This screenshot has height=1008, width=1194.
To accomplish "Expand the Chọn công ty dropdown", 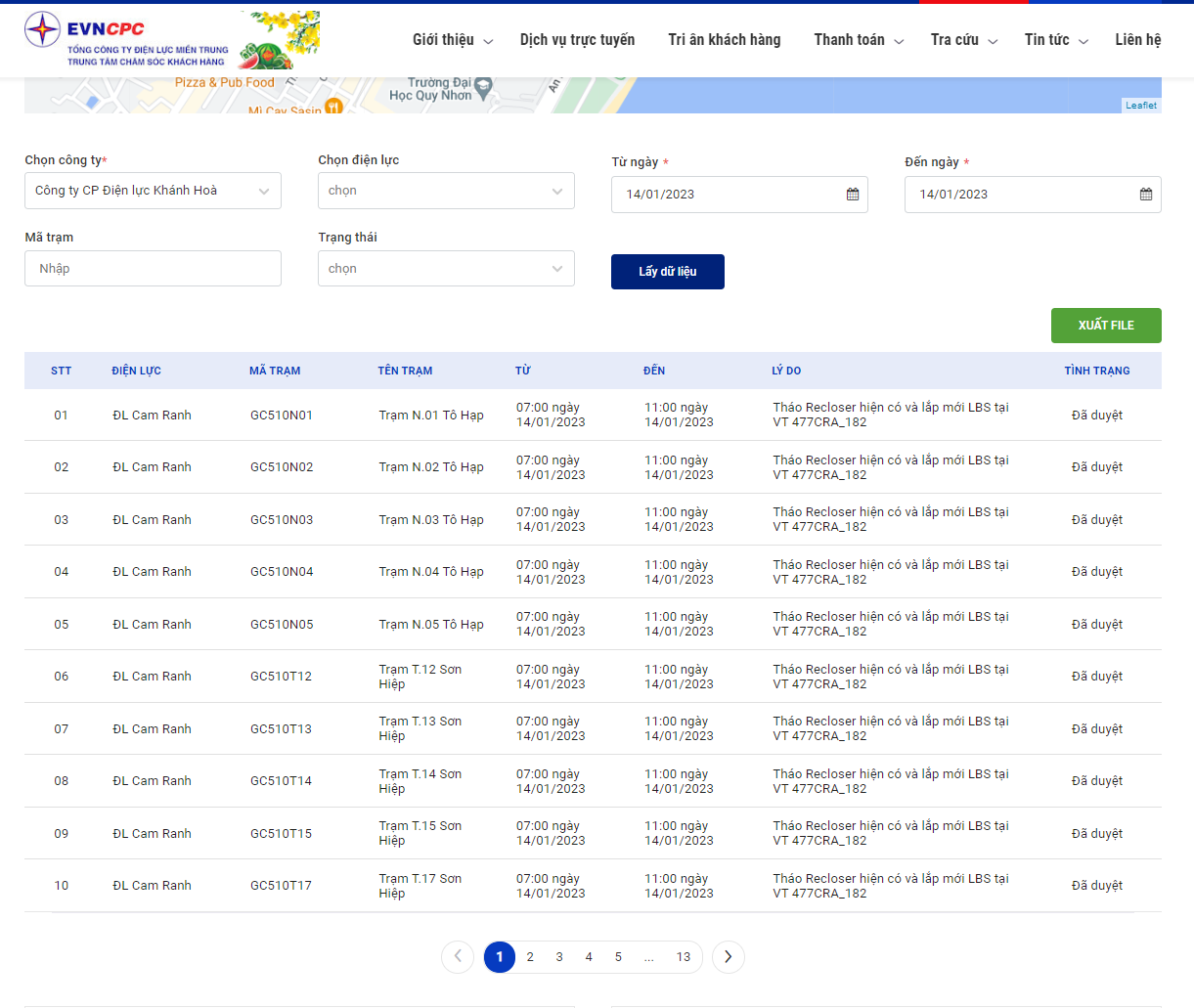I will [x=153, y=191].
